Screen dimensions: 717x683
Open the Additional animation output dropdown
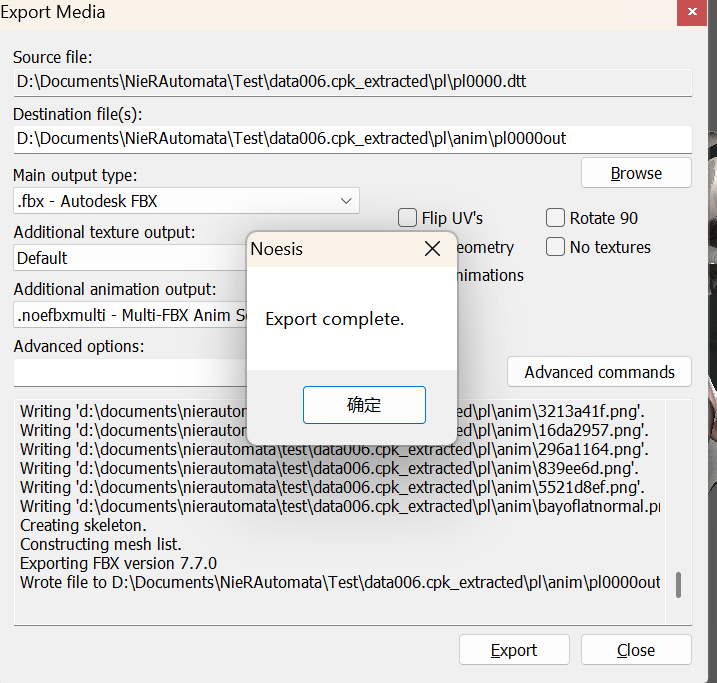pyautogui.click(x=130, y=315)
